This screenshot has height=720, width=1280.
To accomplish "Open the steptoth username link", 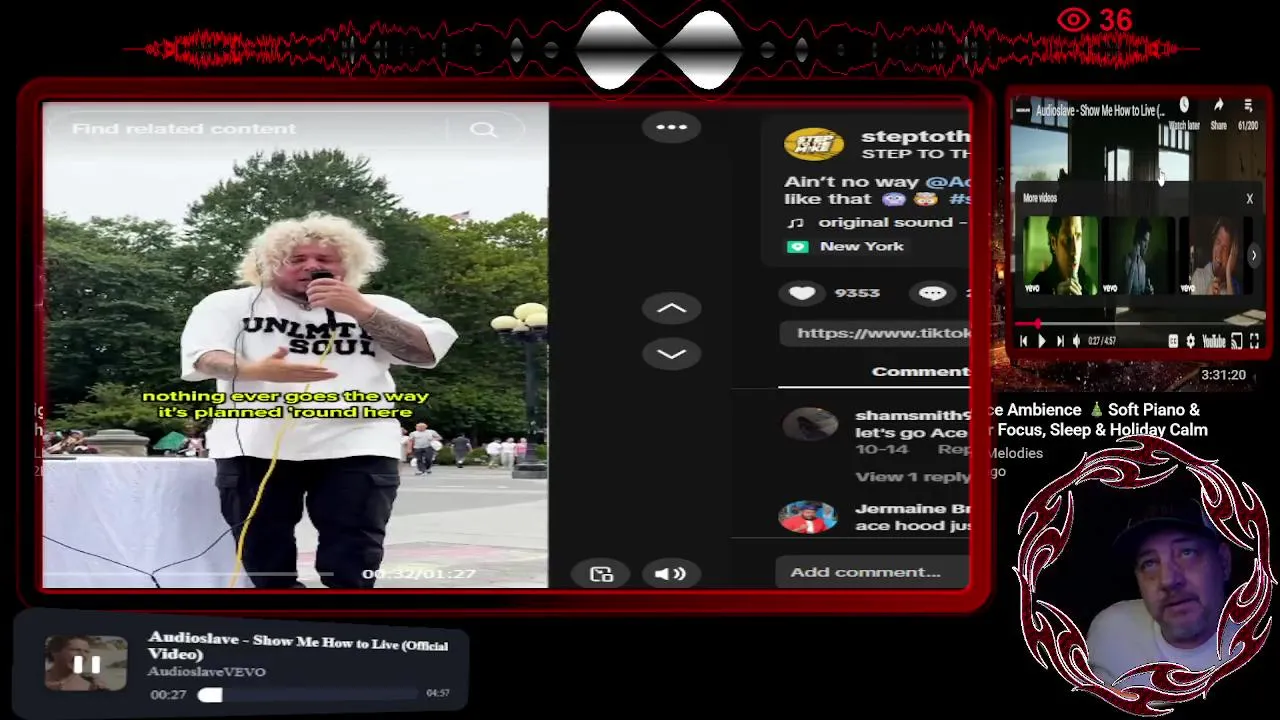I will [915, 136].
